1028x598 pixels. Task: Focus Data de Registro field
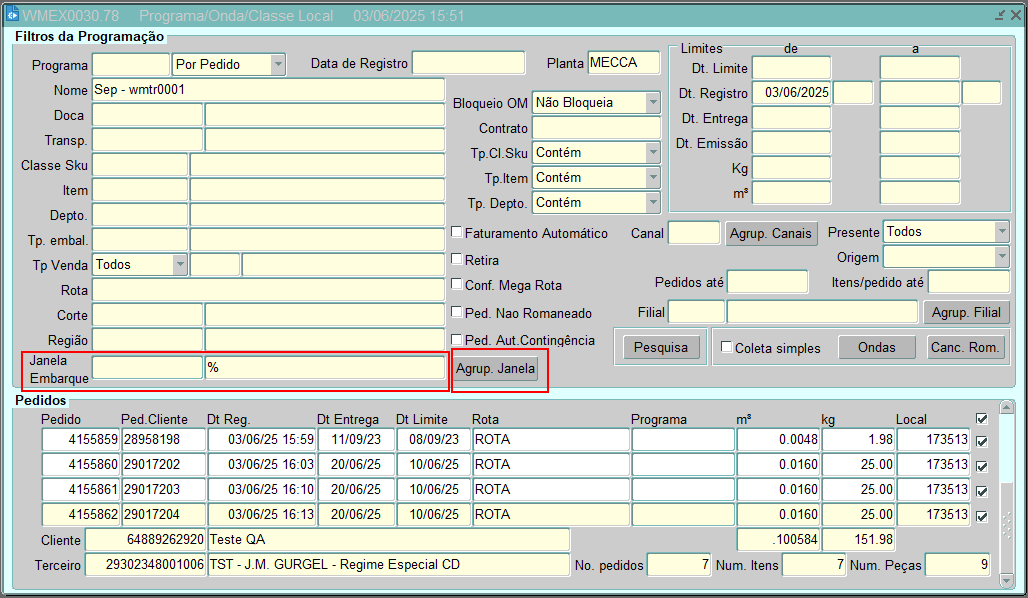click(469, 63)
